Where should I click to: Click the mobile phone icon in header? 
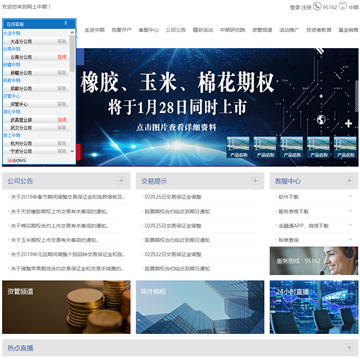click(x=342, y=6)
